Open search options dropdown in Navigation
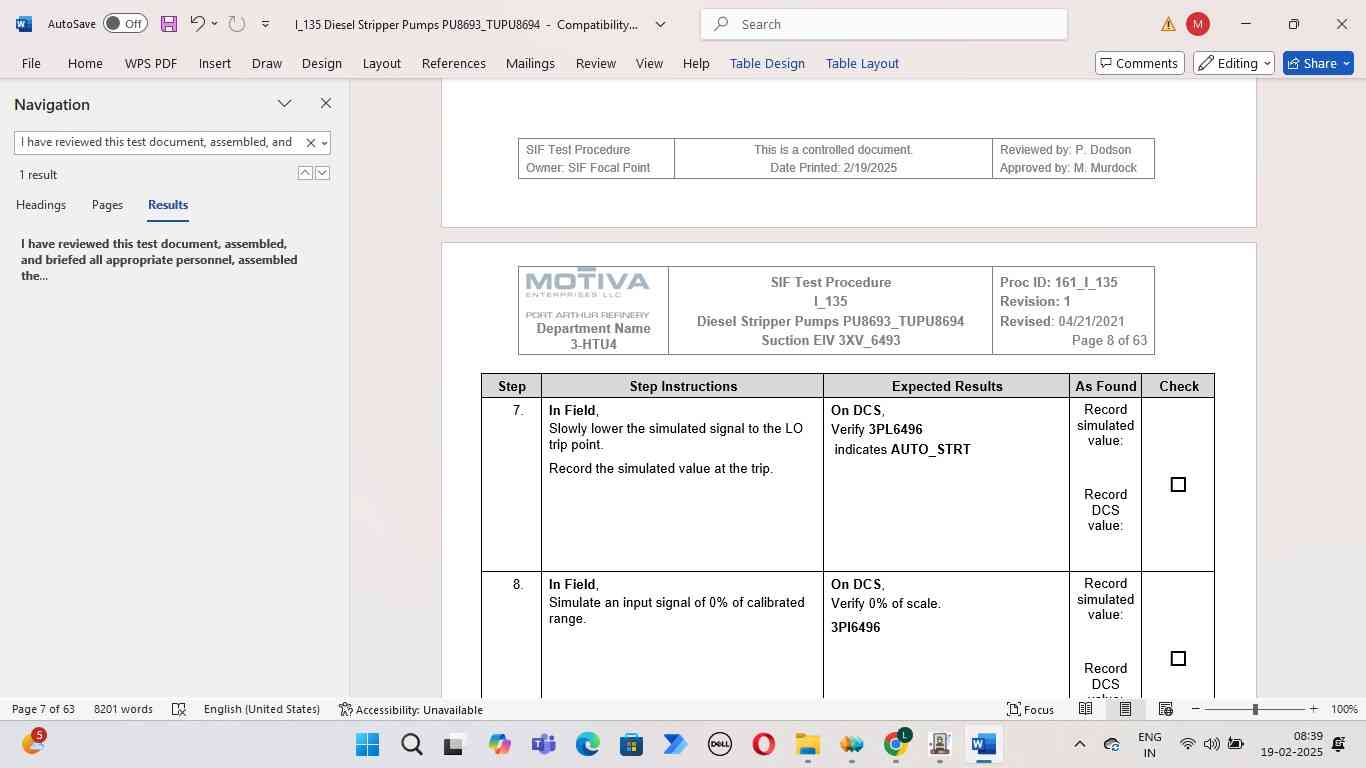Image resolution: width=1366 pixels, height=768 pixels. [324, 143]
